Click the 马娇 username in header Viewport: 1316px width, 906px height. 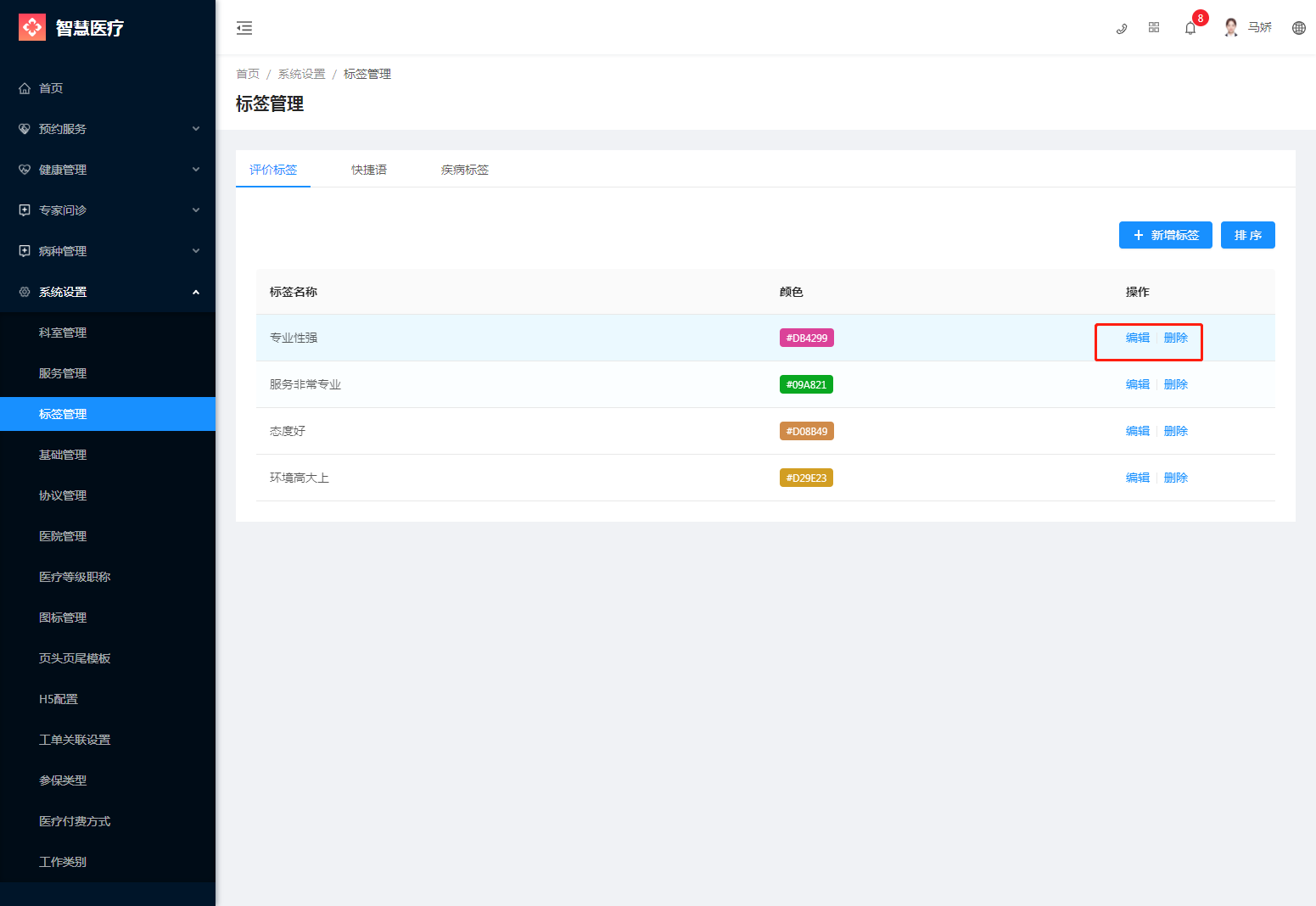pos(1260,28)
